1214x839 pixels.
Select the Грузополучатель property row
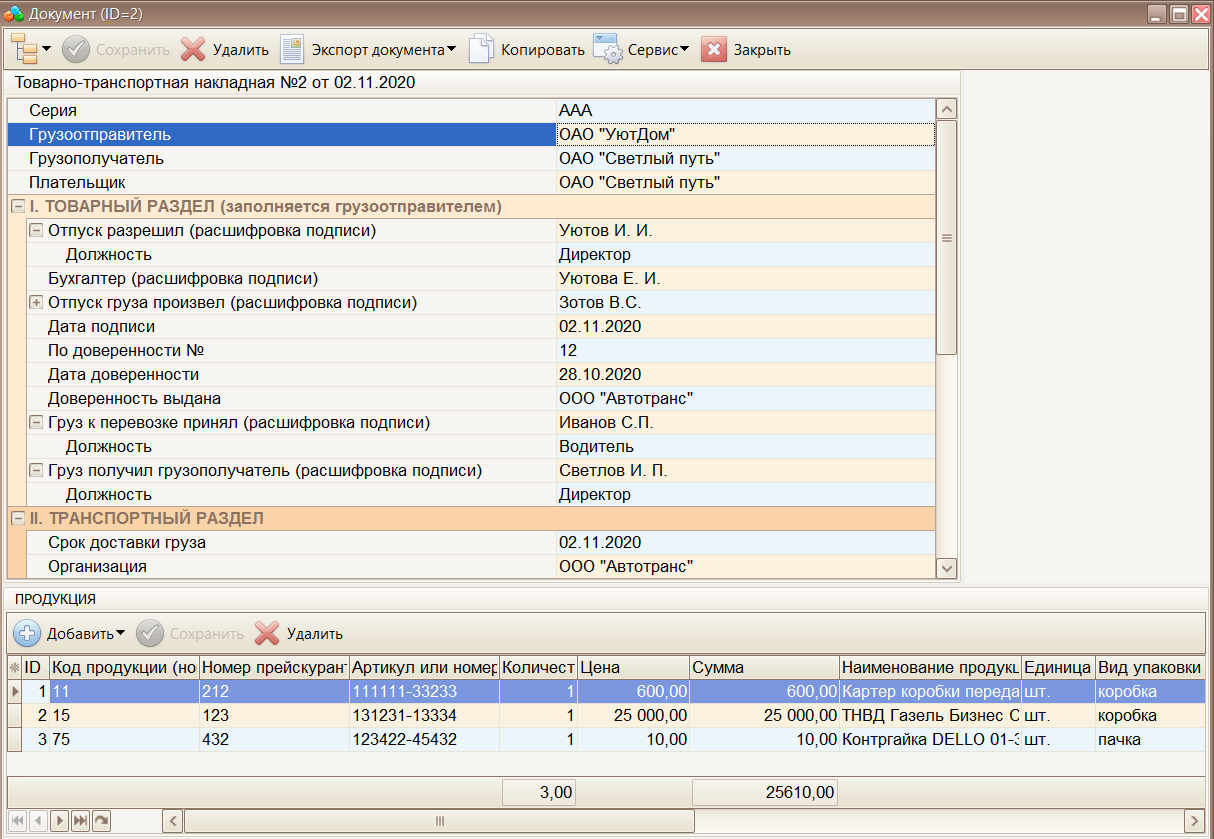click(471, 158)
